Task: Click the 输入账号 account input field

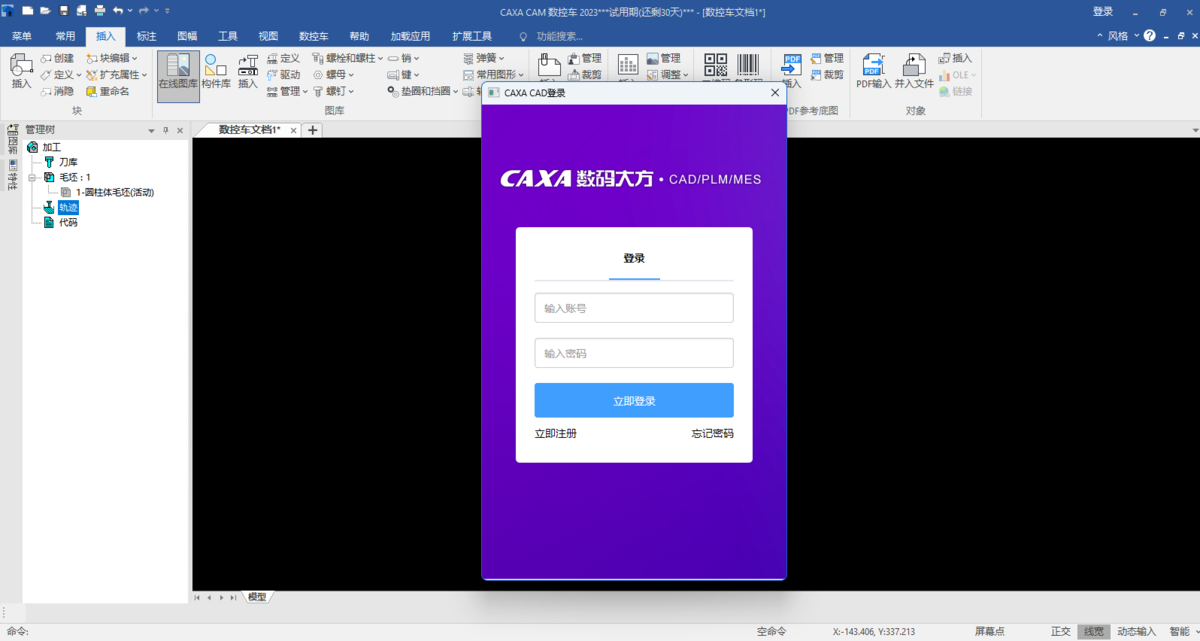Action: point(633,308)
